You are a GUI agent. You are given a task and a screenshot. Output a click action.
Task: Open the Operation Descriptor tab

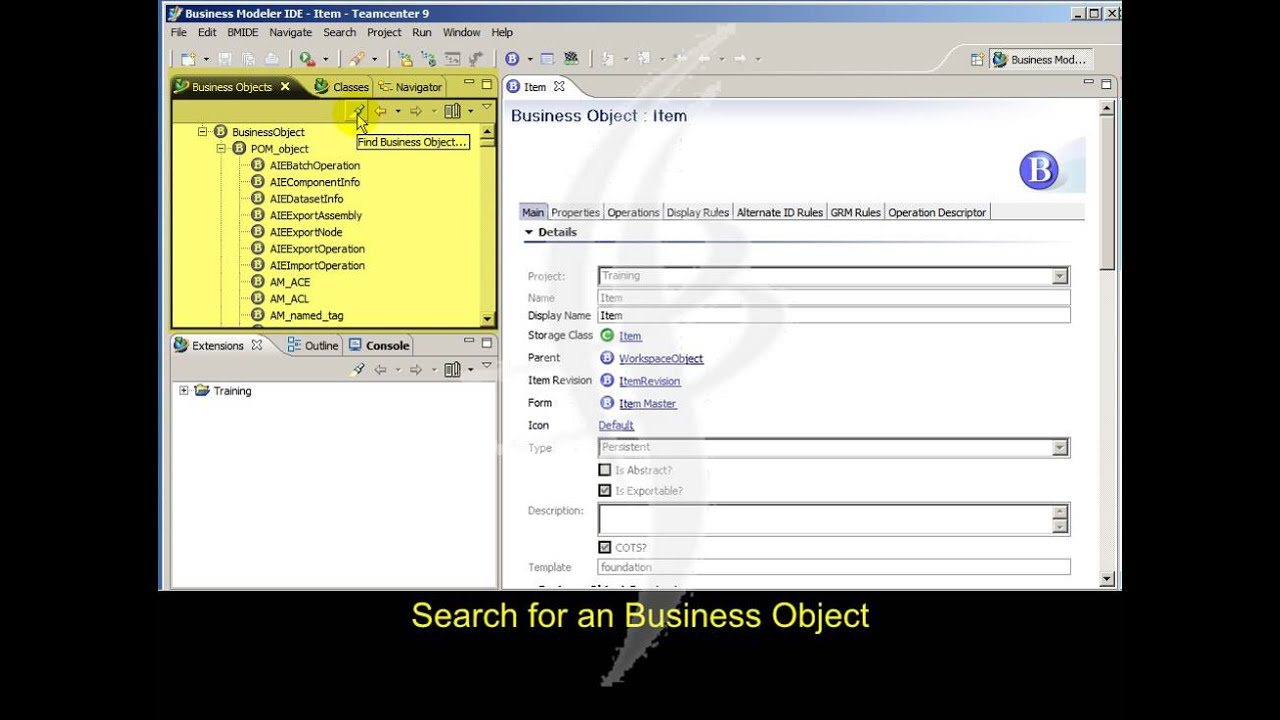click(937, 212)
